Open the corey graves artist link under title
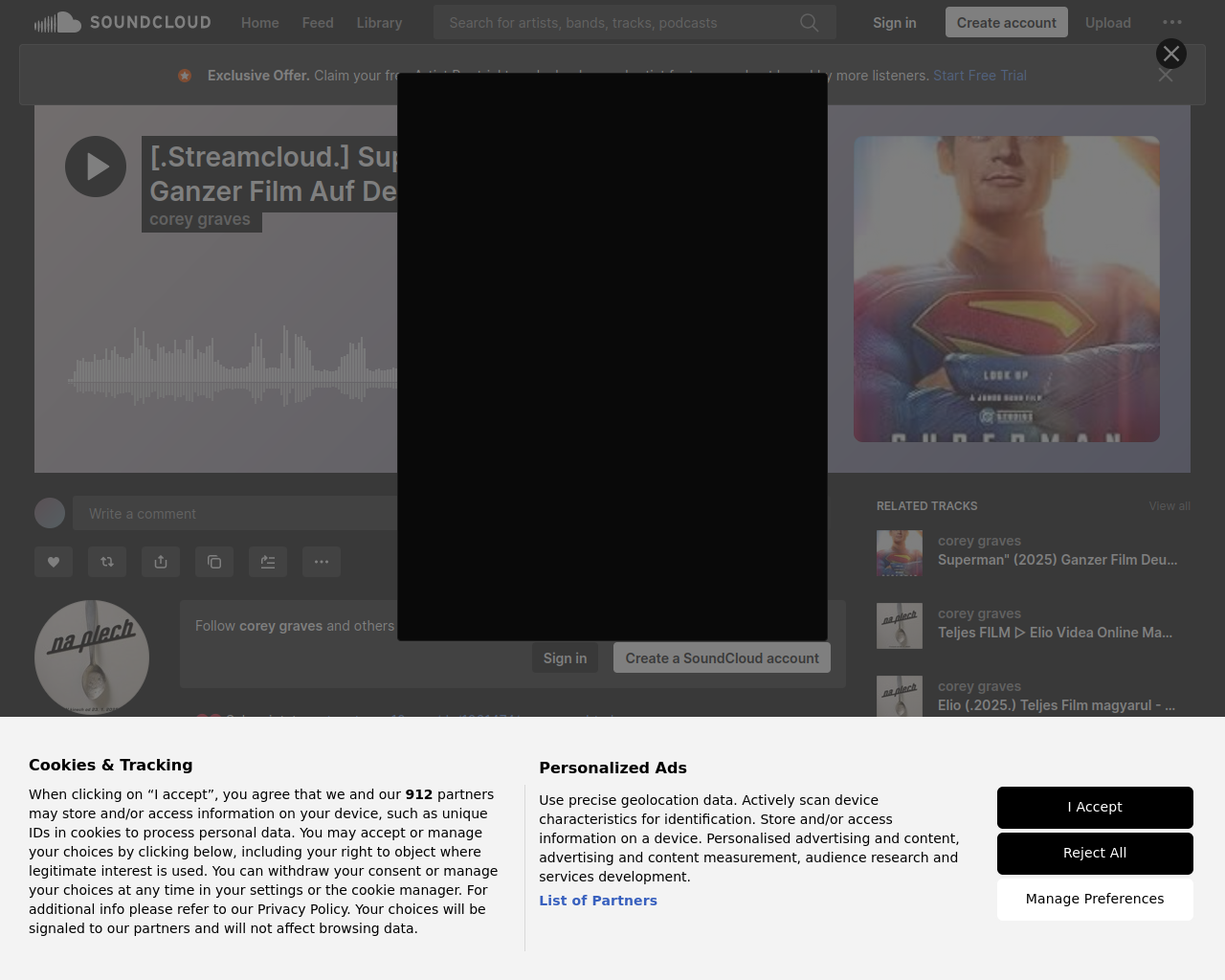The height and width of the screenshot is (980, 1225). (200, 219)
